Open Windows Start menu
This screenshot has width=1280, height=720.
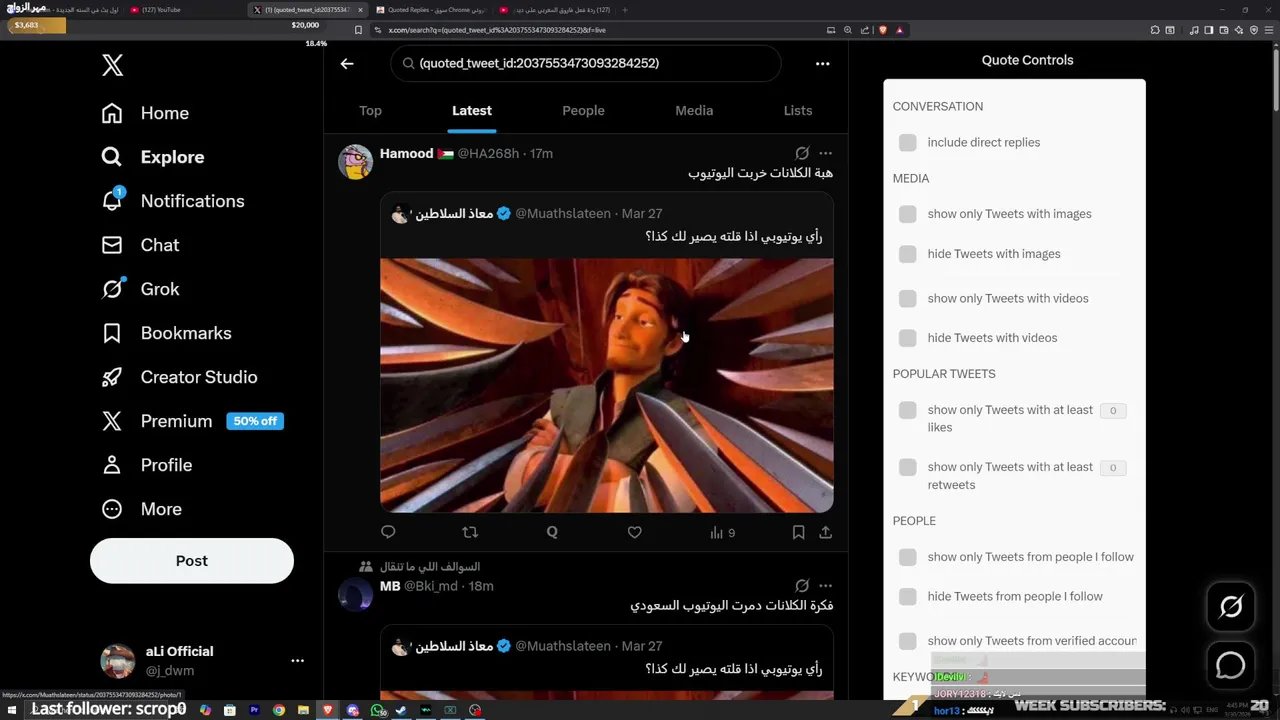13,710
